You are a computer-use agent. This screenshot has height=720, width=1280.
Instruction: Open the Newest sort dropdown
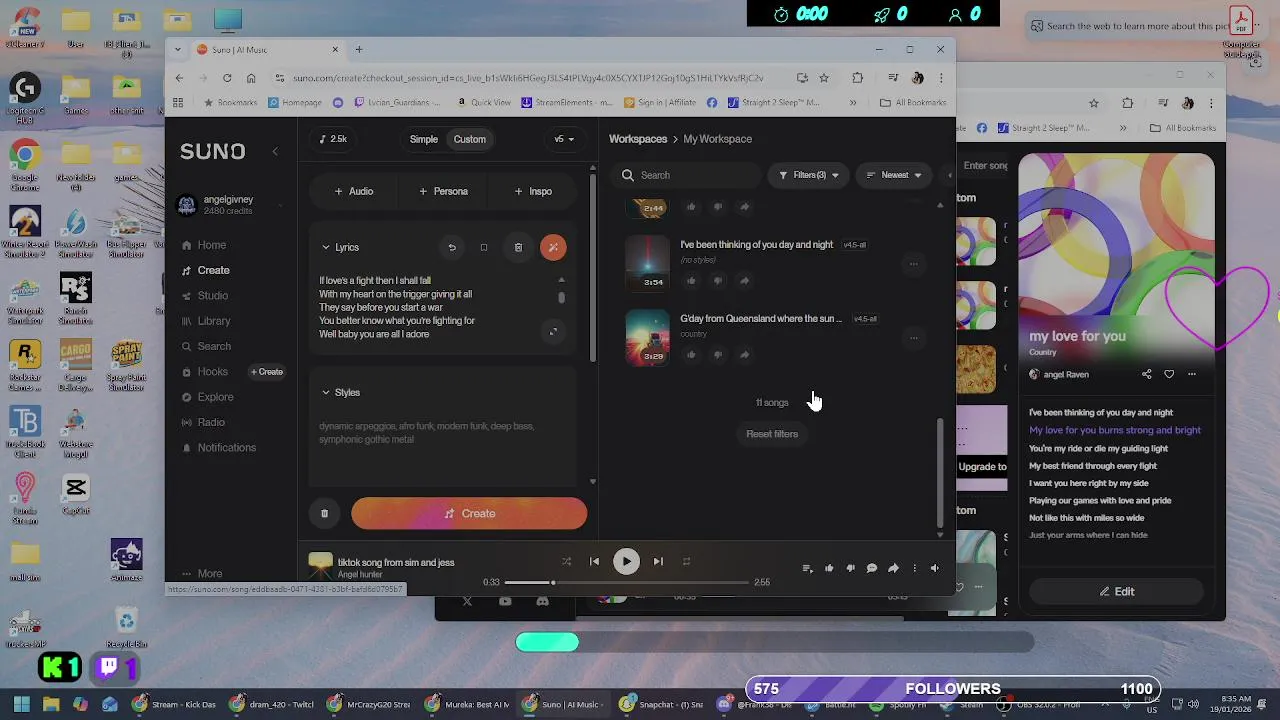[894, 175]
